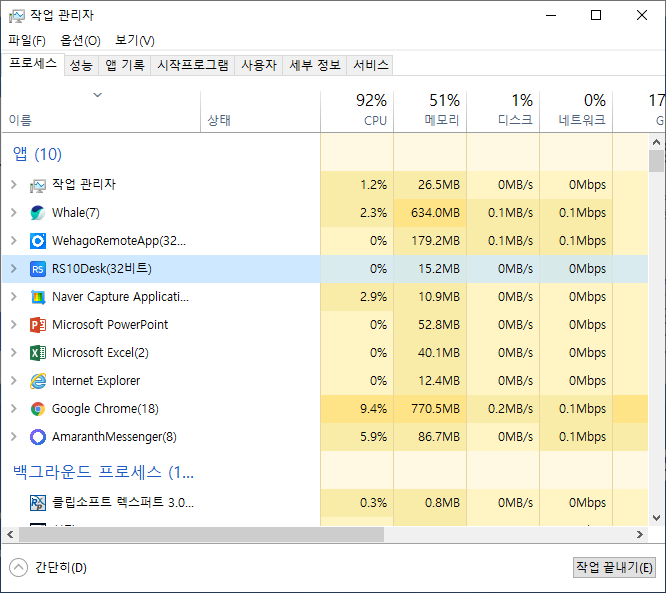Open the 시작프로그램 tab
Image resolution: width=666 pixels, height=593 pixels.
point(193,65)
